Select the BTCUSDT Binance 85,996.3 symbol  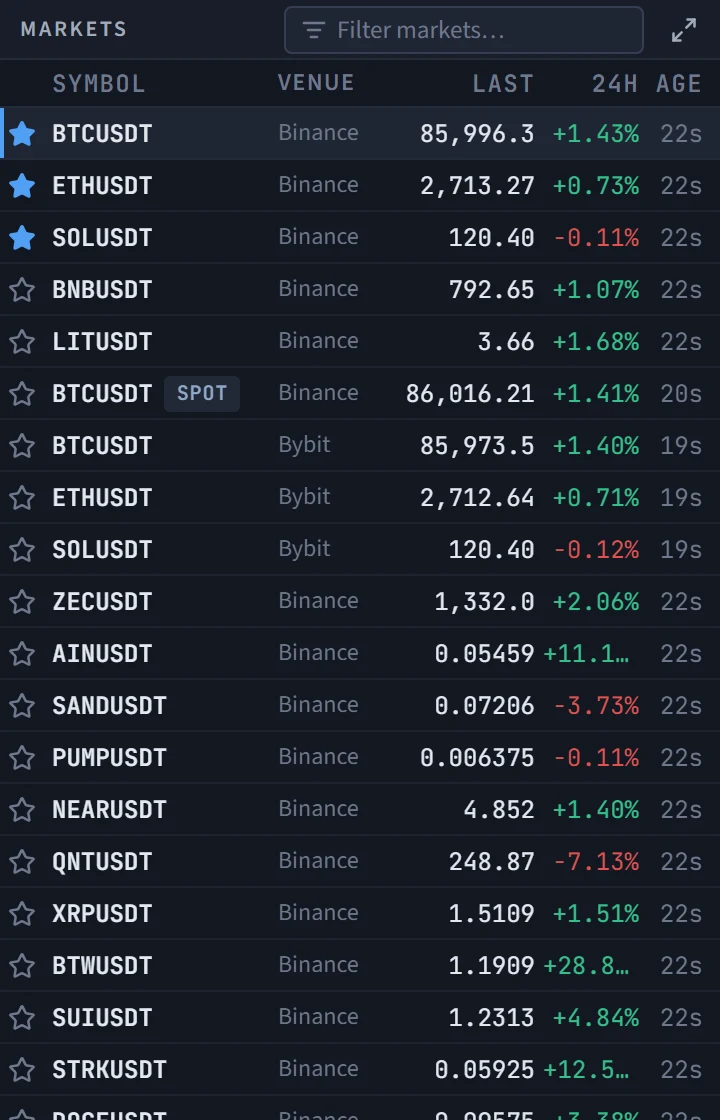(x=102, y=134)
